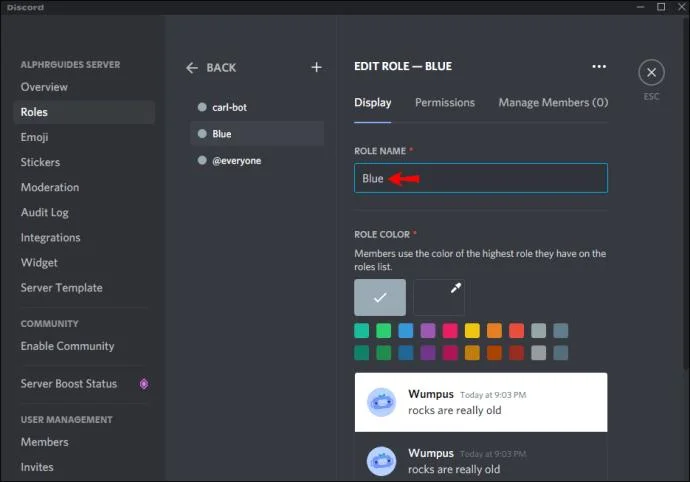Viewport: 690px width, 482px height.
Task: Choose the slate blue-gray swatch, top row
Action: click(x=561, y=331)
